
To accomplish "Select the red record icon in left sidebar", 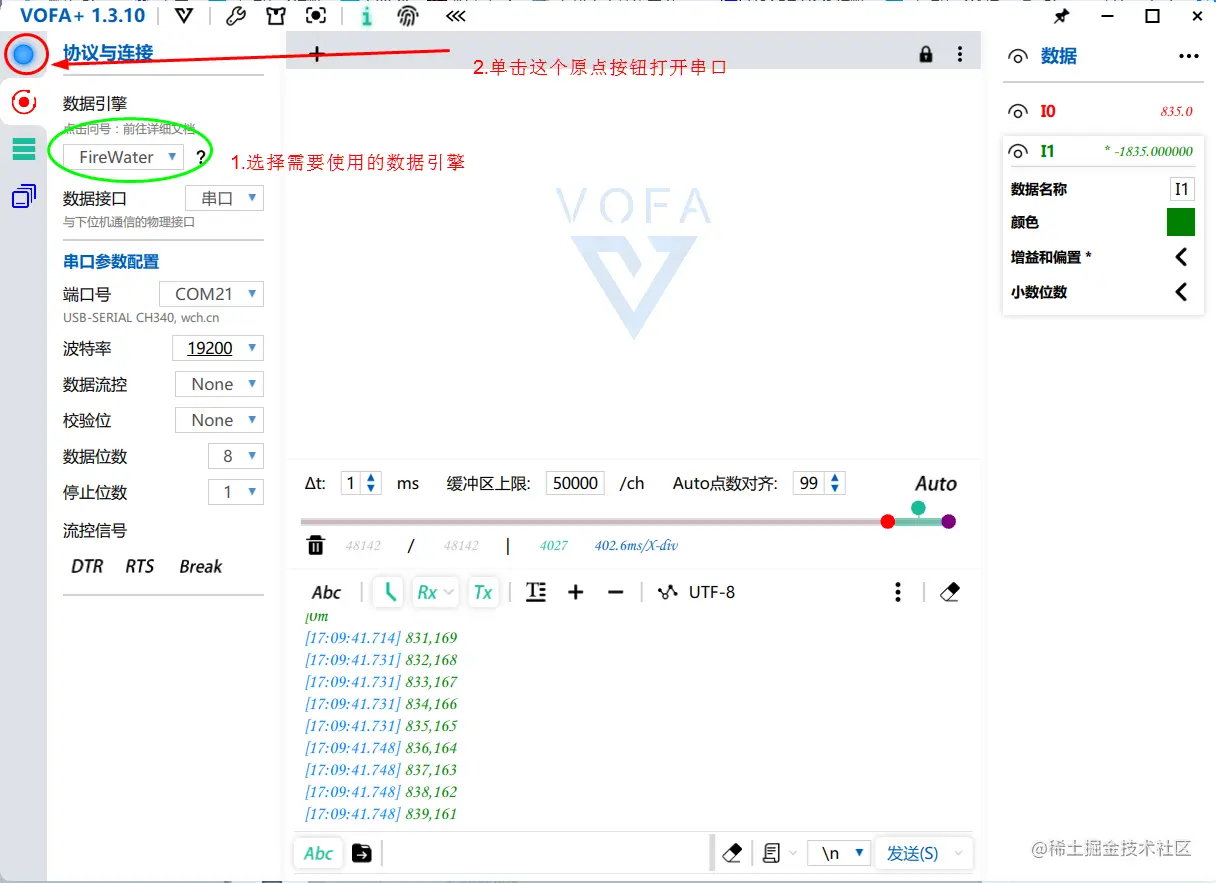I will coord(24,102).
